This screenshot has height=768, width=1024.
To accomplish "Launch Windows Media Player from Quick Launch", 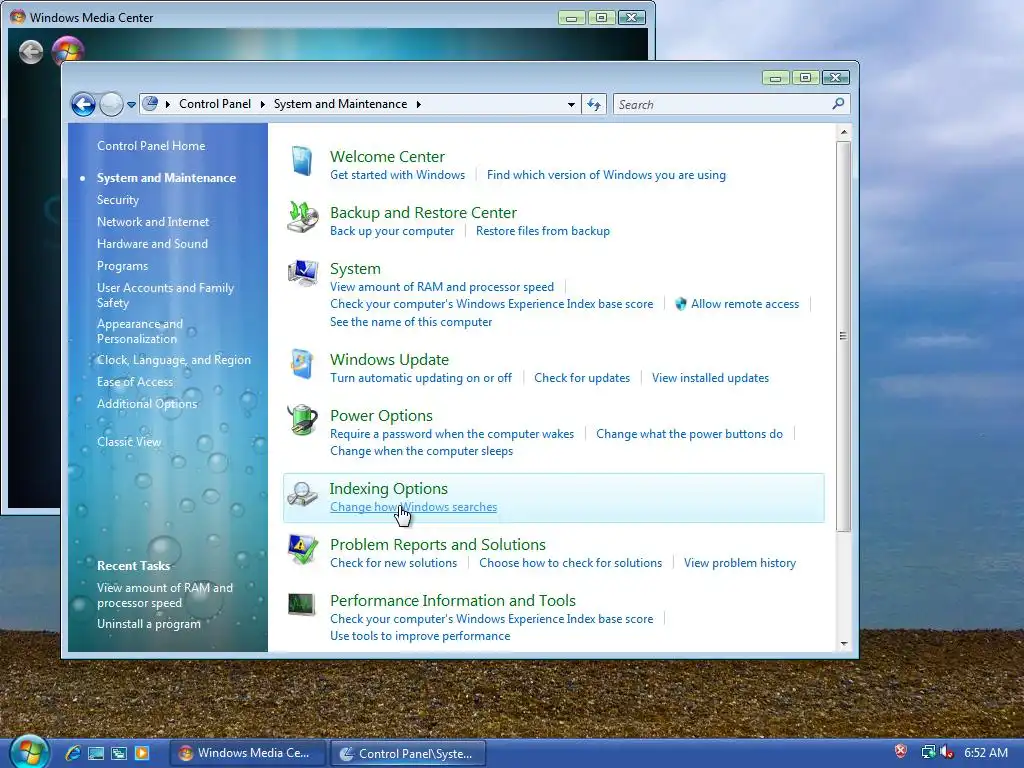I will pyautogui.click(x=142, y=753).
